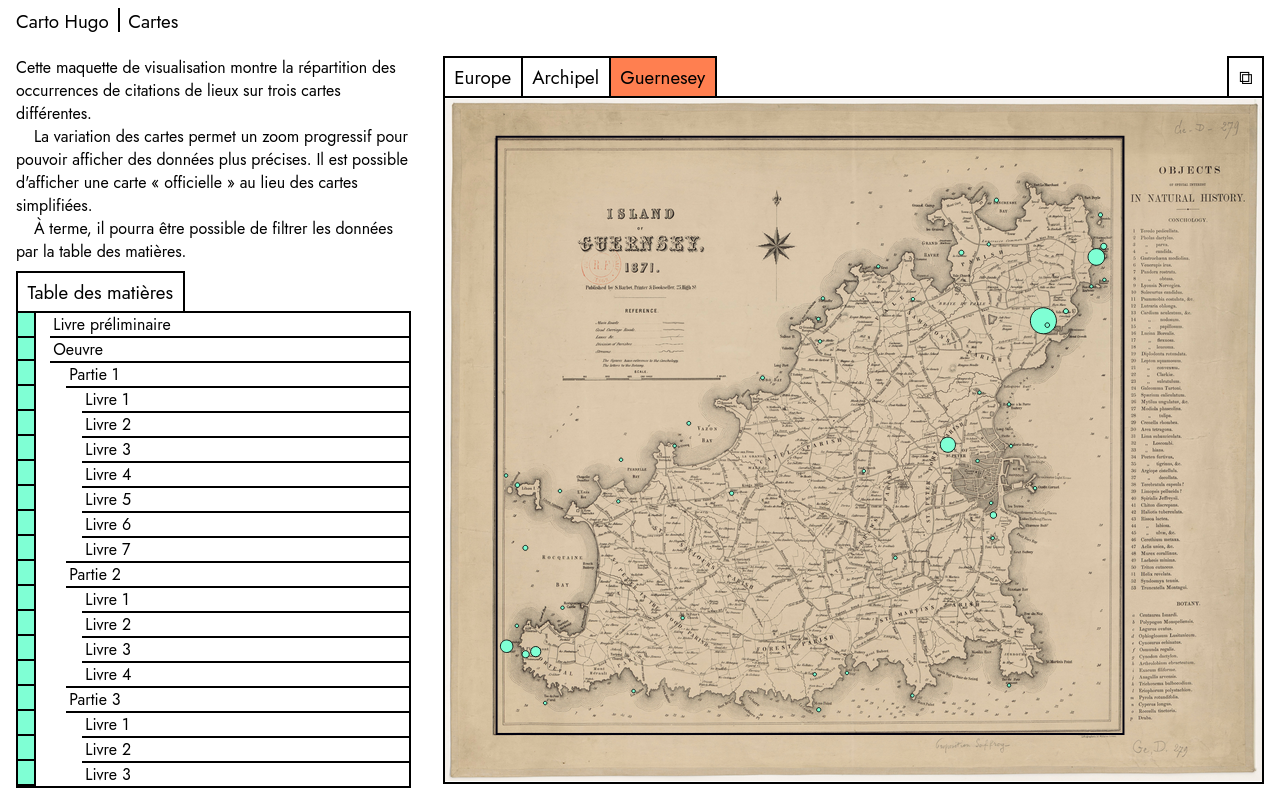Select Livre 2 under Partie 3
Viewport: 1280px width, 800px height.
point(246,749)
